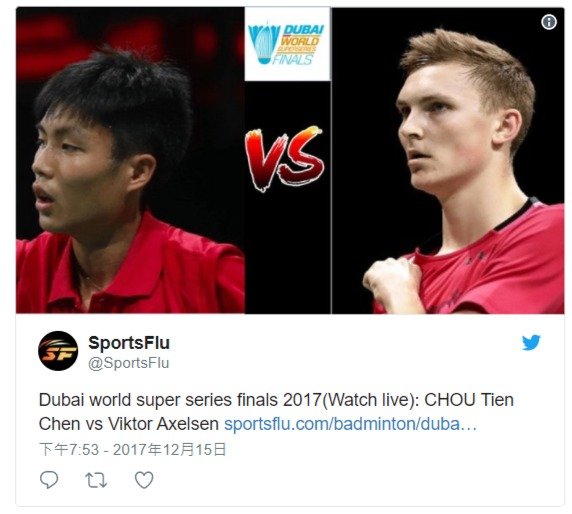Retweet the SportsFlu post

[96, 480]
